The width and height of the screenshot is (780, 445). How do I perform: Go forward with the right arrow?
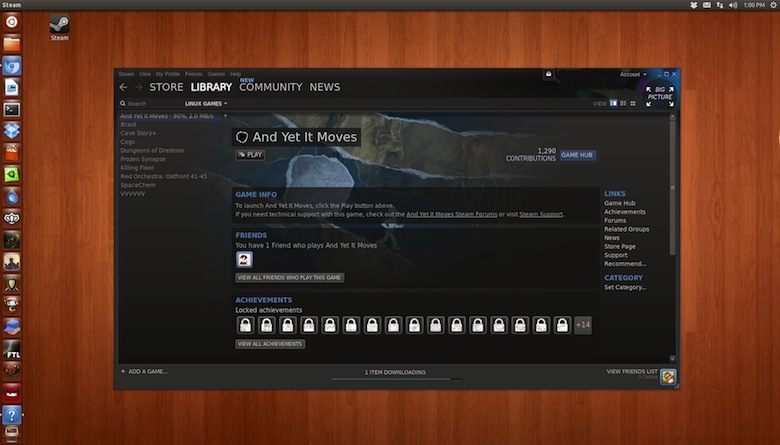139,87
